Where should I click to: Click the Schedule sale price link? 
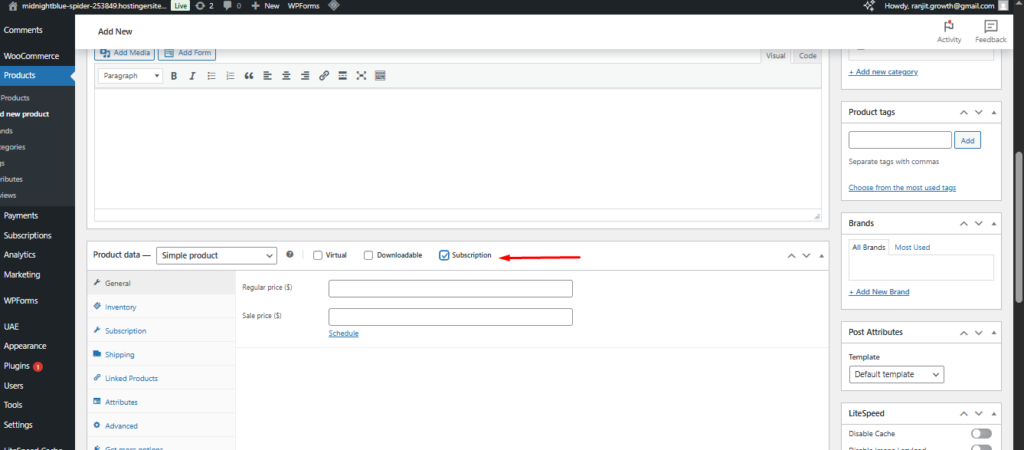point(343,333)
